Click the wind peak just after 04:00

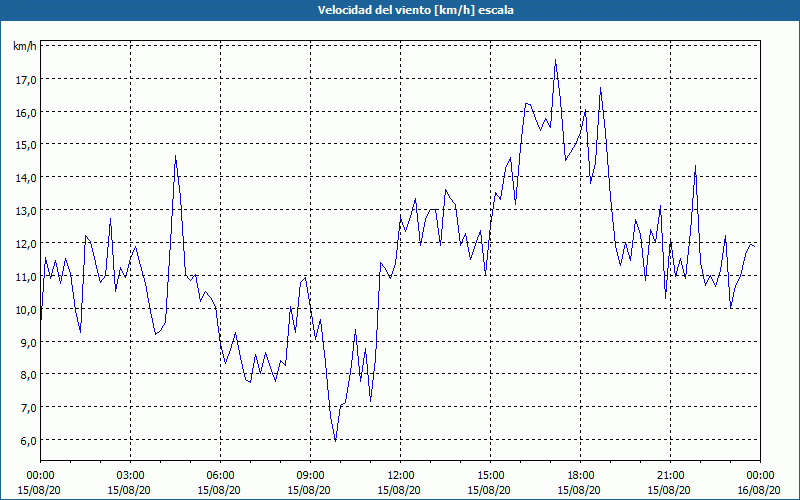pyautogui.click(x=176, y=156)
